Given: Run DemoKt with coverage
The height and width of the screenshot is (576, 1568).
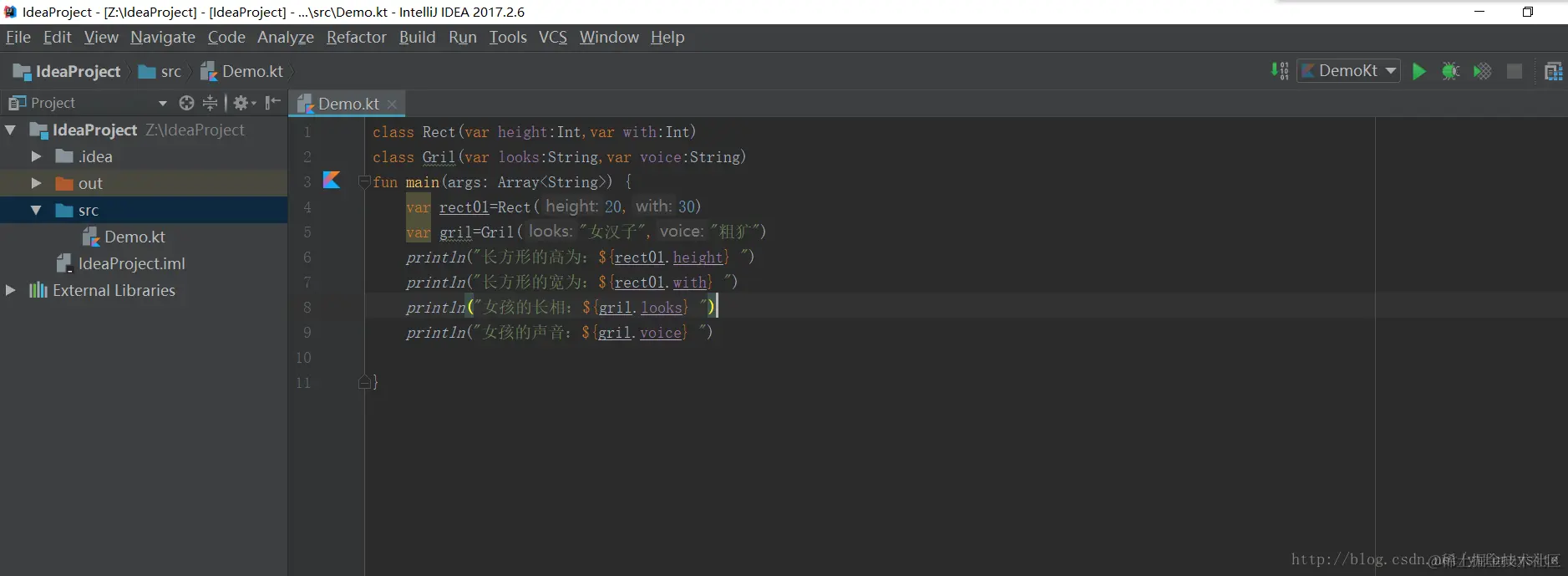Looking at the screenshot, I should pos(1483,71).
